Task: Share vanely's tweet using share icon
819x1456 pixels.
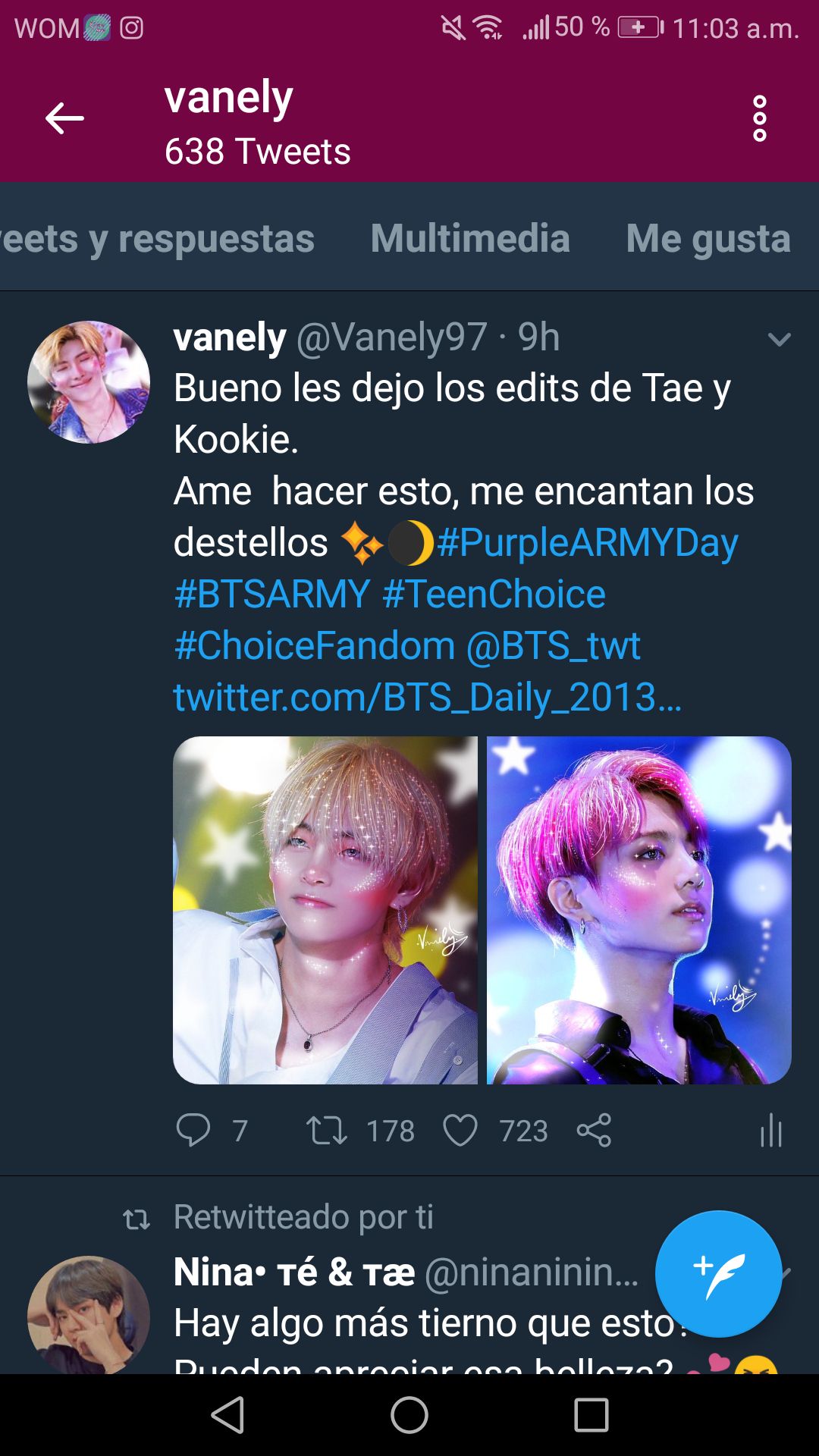Action: (x=594, y=1130)
